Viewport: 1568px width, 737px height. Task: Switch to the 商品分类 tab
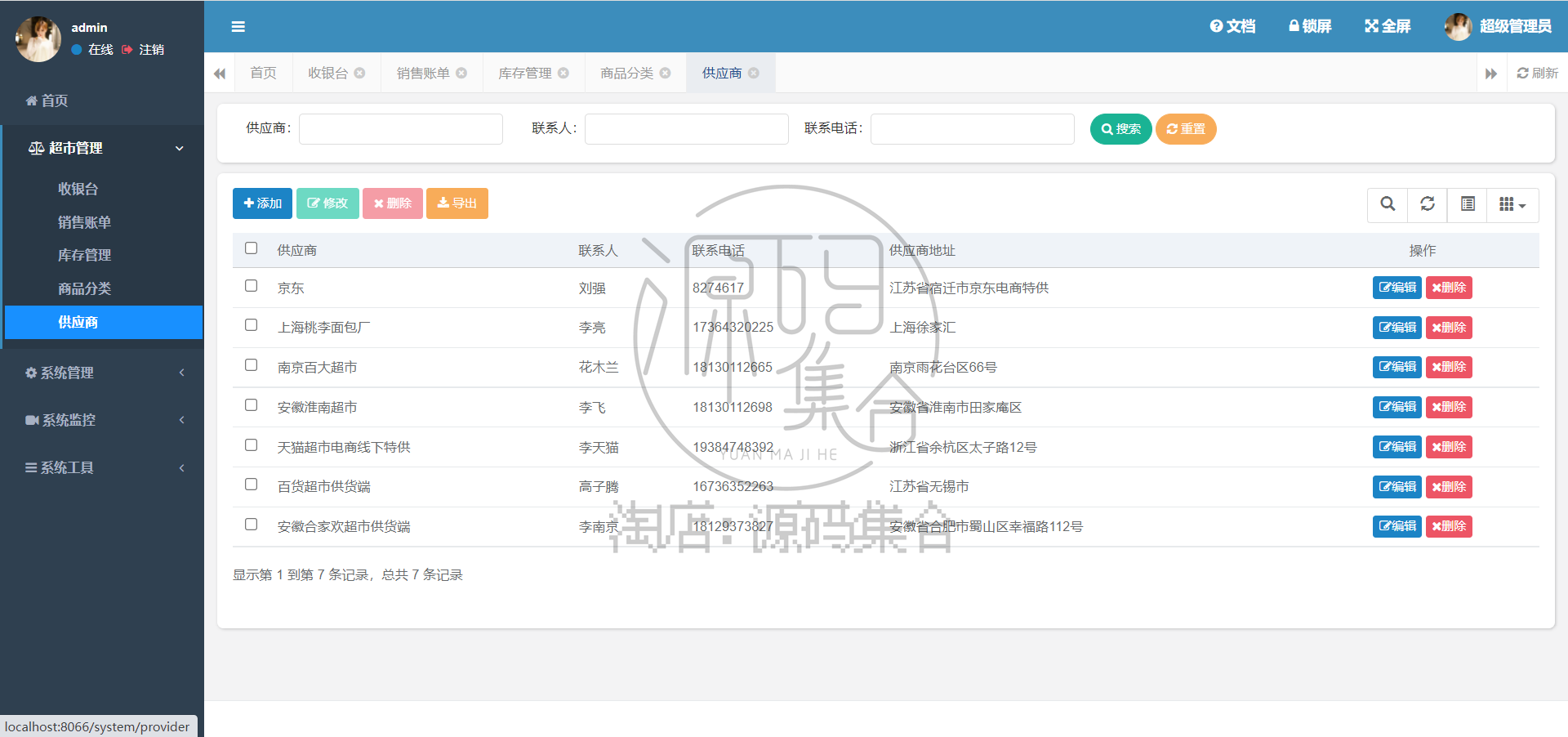[627, 74]
